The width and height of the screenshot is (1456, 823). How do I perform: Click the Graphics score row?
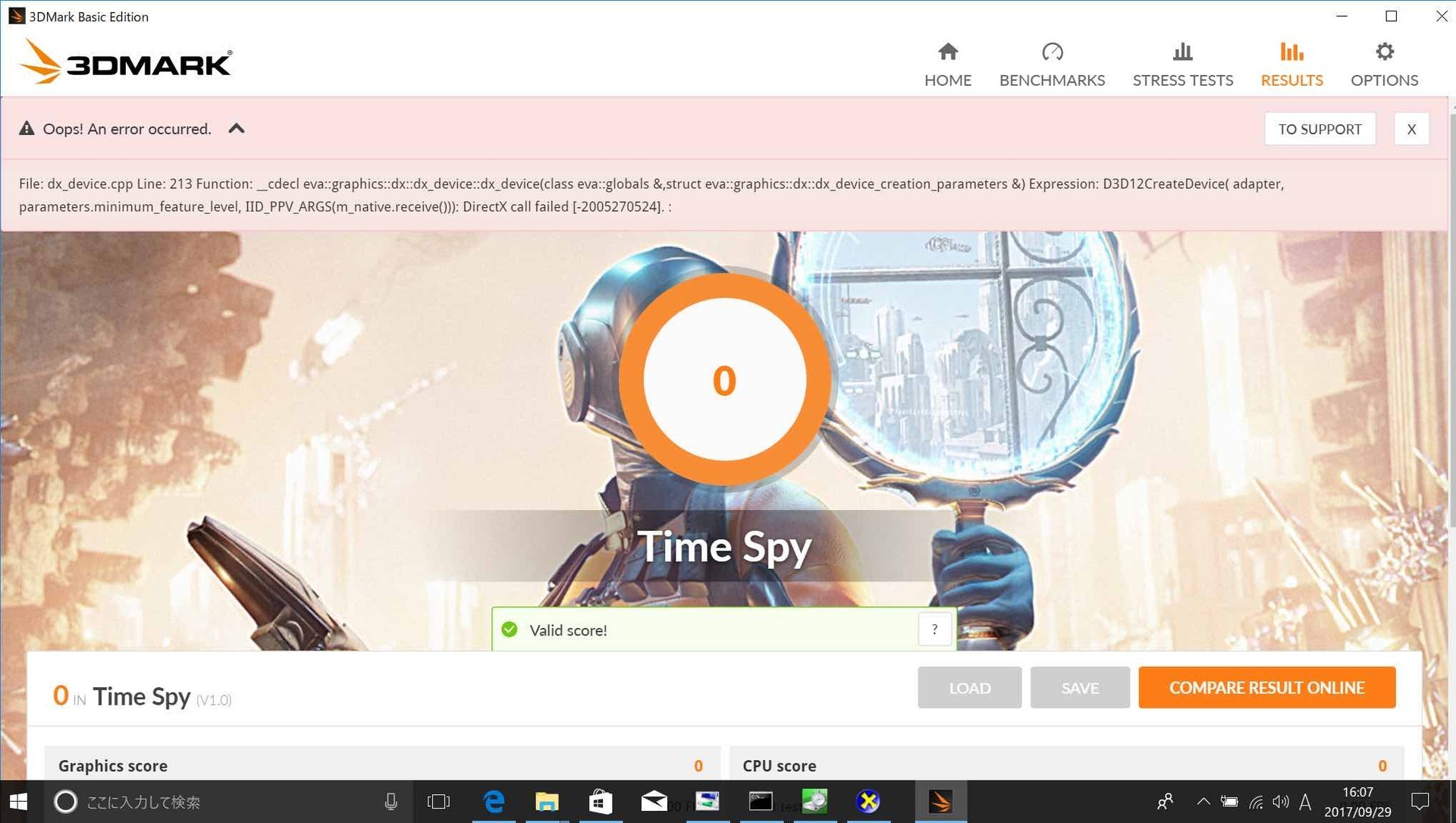[x=383, y=765]
